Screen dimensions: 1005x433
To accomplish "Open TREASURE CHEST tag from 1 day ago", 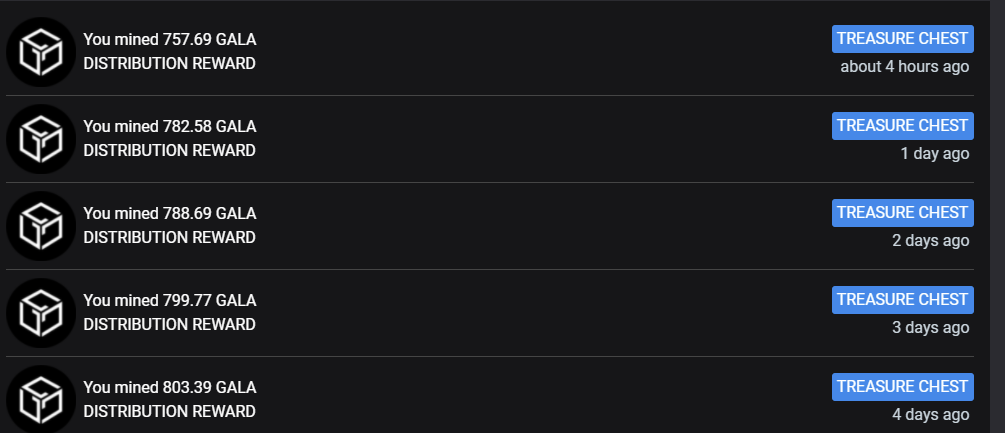I will pyautogui.click(x=902, y=126).
